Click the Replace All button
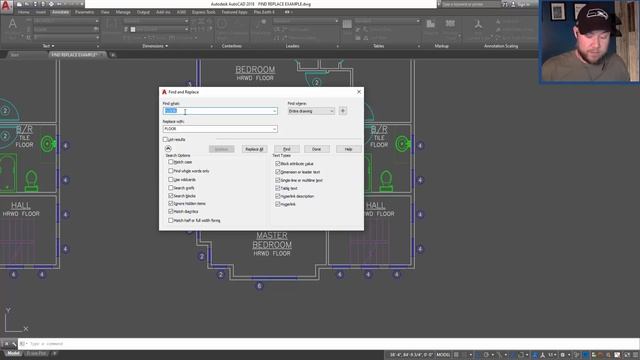The height and width of the screenshot is (360, 640). coord(254,149)
